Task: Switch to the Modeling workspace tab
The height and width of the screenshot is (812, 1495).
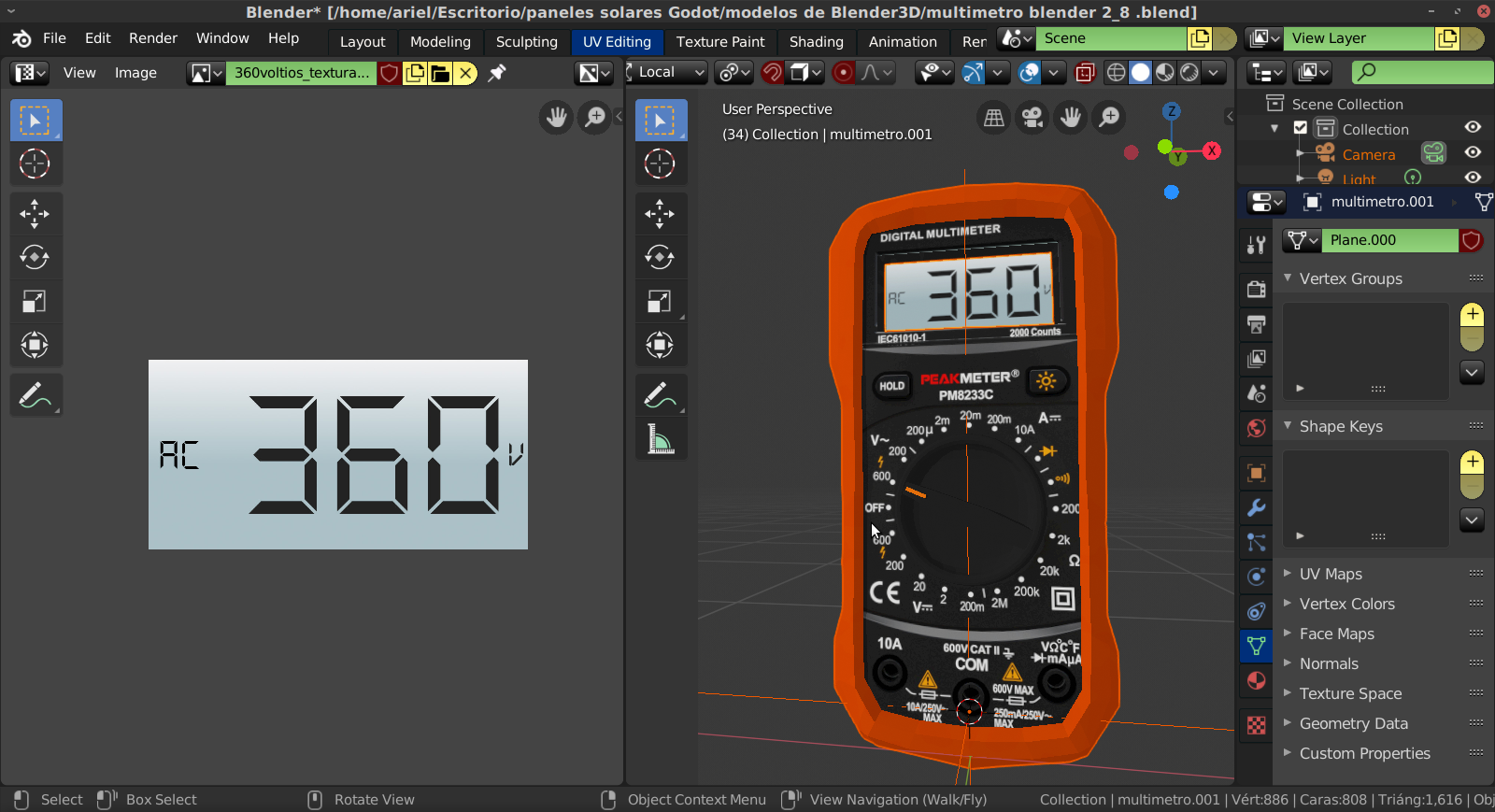Action: 440,42
